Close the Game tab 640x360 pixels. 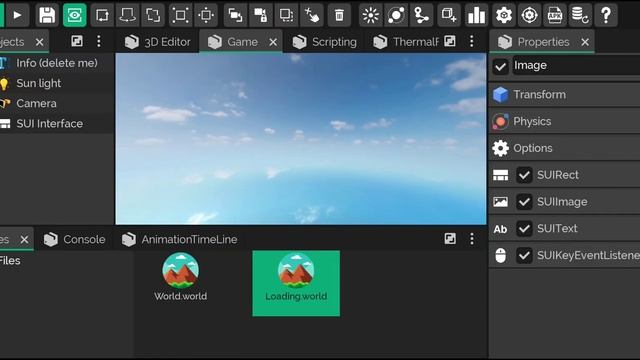[x=273, y=42]
